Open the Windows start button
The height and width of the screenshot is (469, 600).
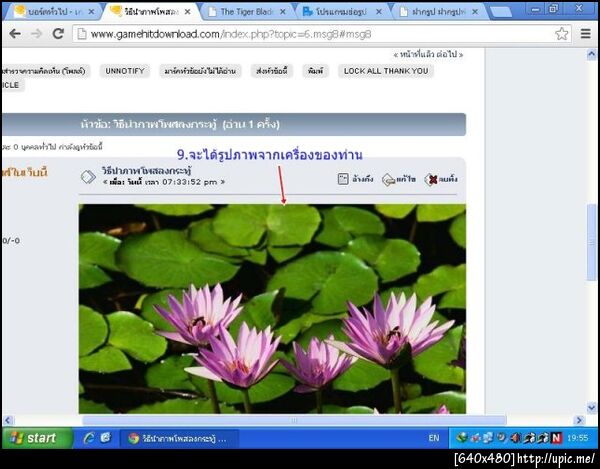[37, 438]
